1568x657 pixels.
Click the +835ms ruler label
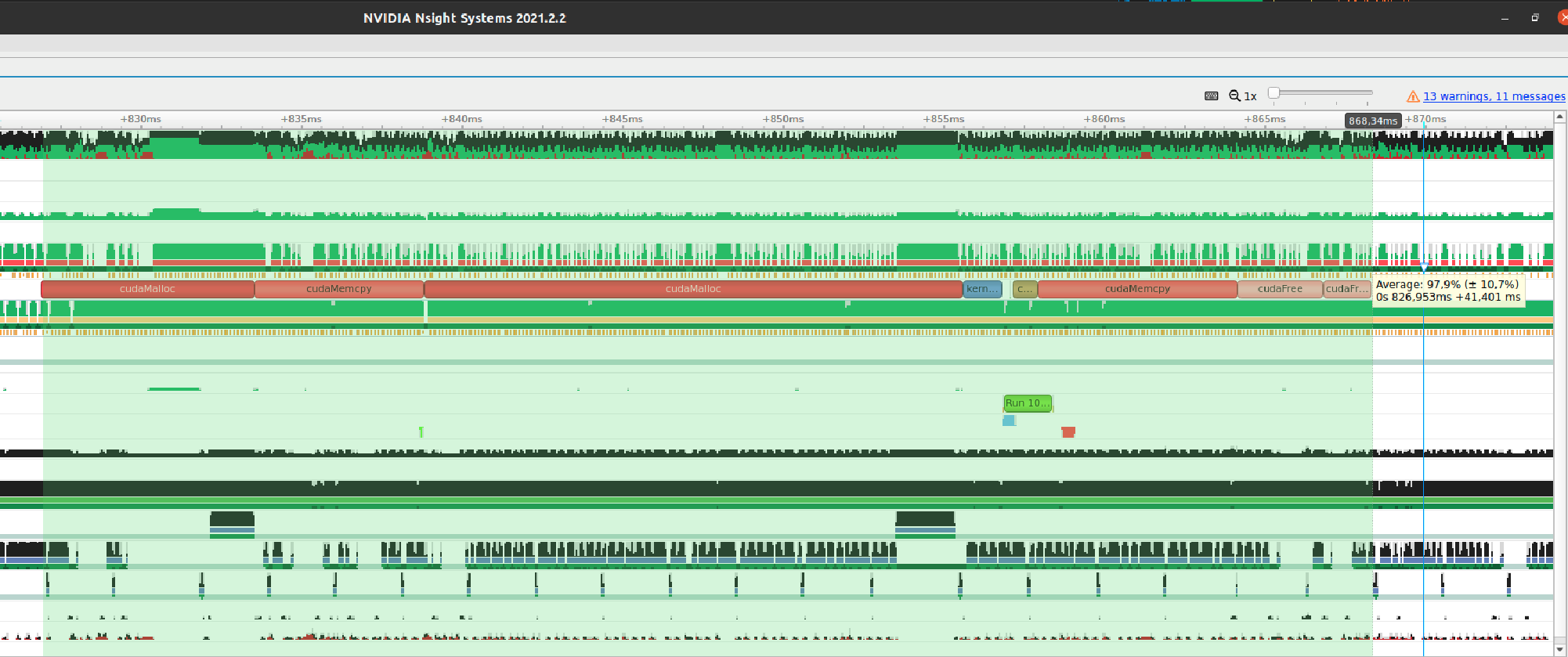(301, 119)
